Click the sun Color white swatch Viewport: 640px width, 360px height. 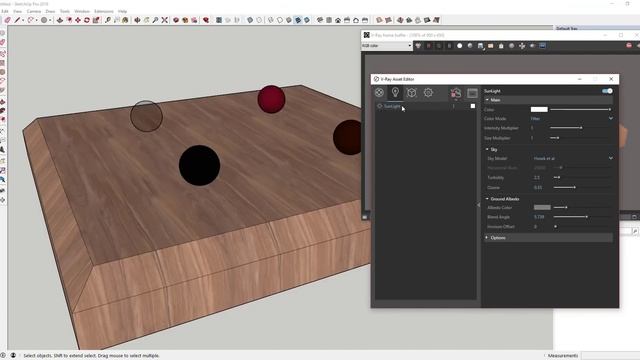pos(539,109)
